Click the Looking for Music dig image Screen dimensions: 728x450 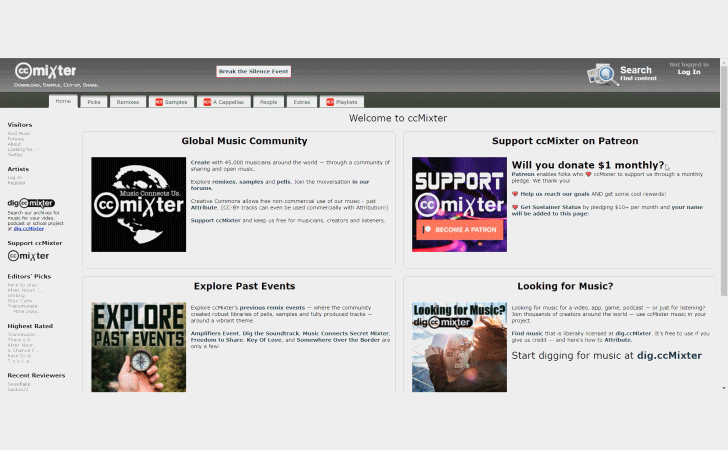pos(459,346)
